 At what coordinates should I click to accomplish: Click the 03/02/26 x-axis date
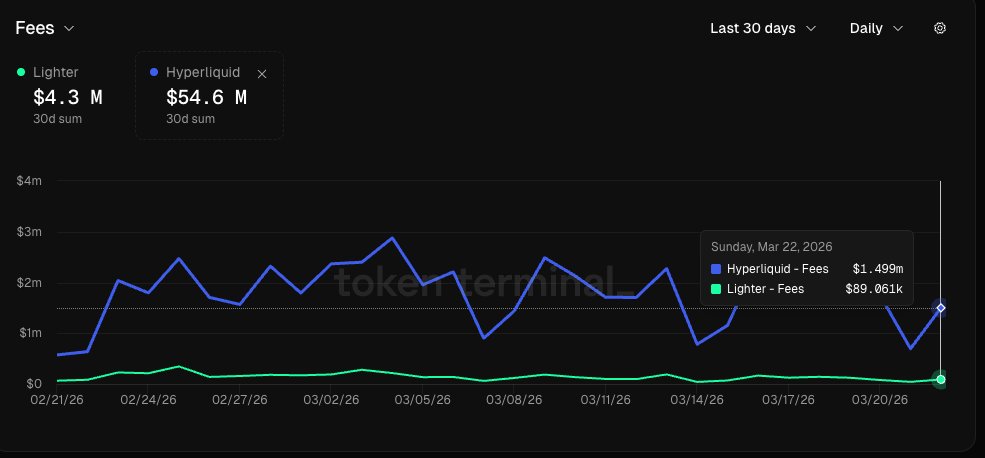pos(331,400)
